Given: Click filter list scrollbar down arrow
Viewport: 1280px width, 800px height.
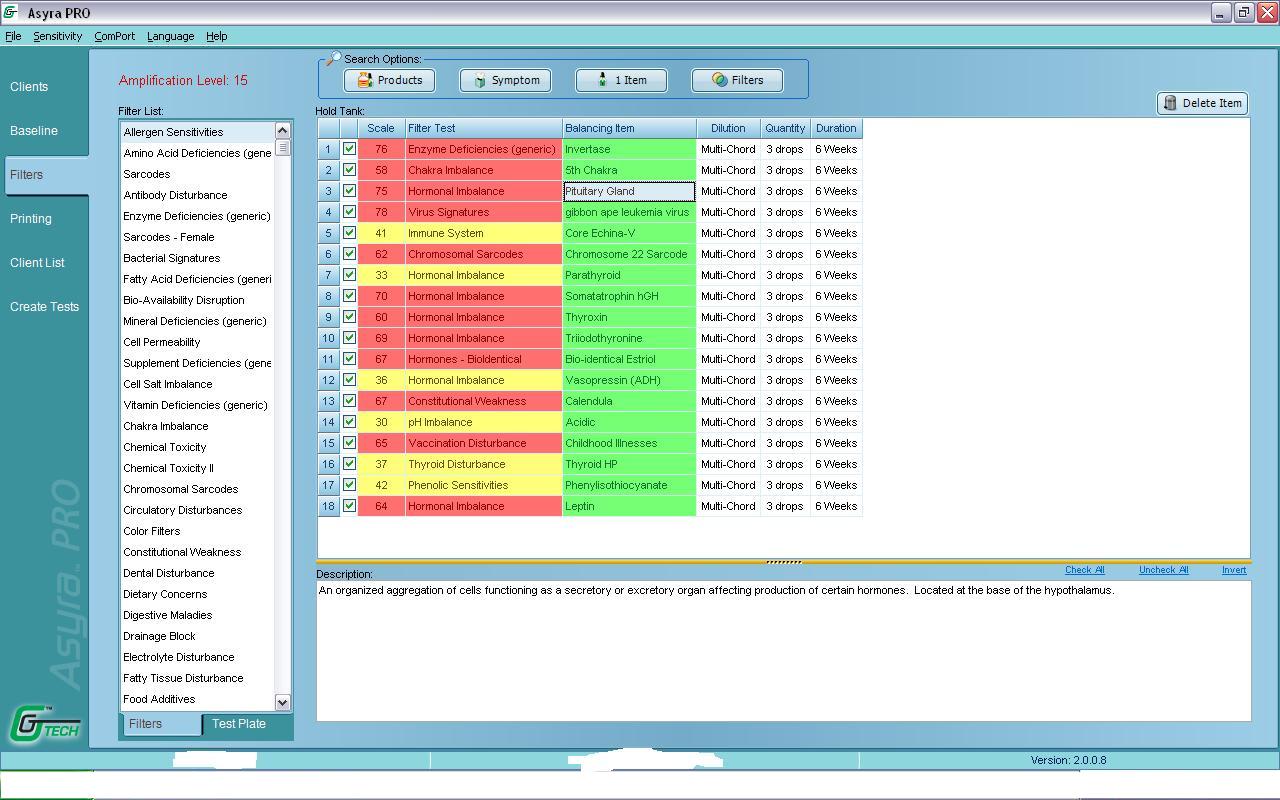Looking at the screenshot, I should (282, 703).
